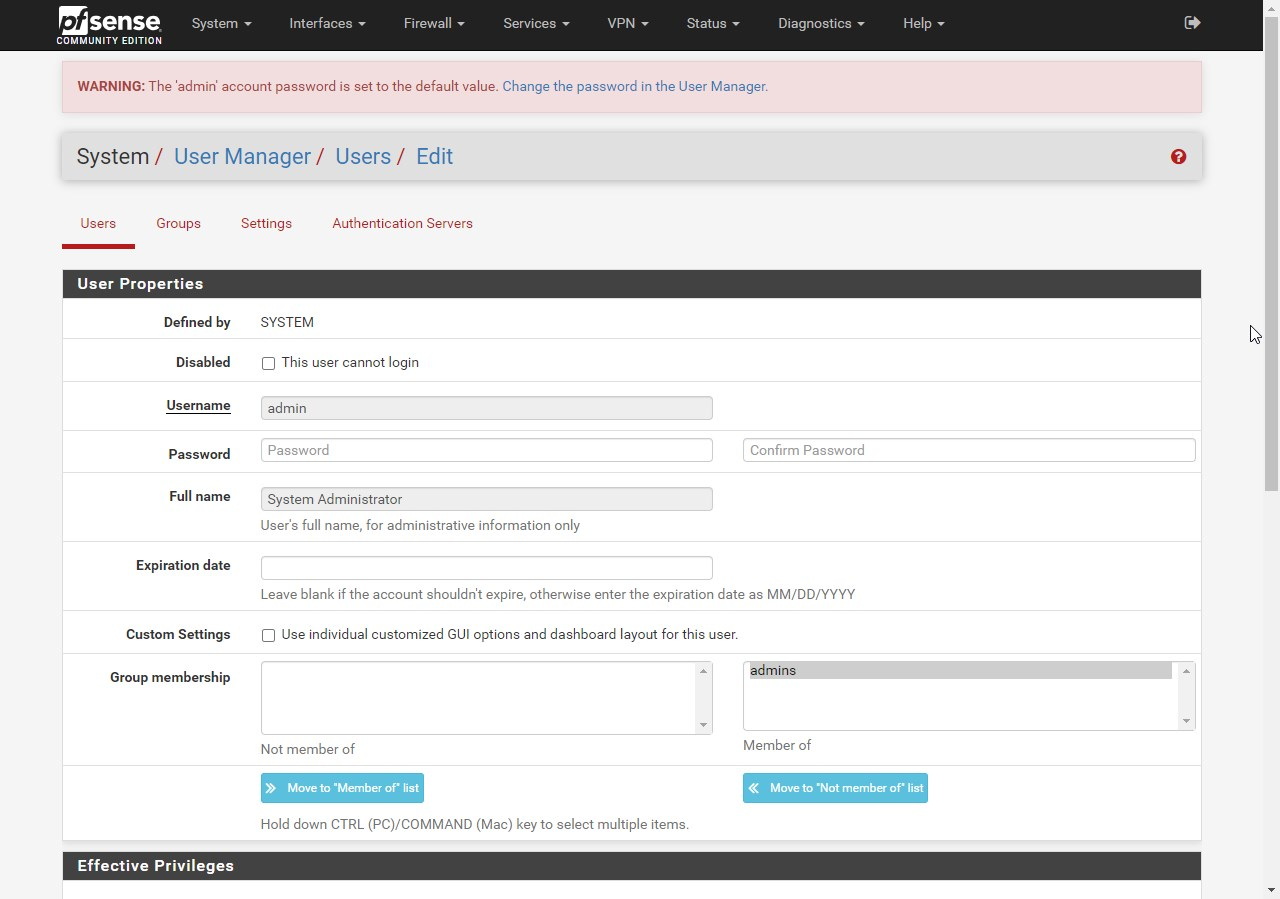Click the logout icon in navbar
This screenshot has width=1280, height=899.
click(x=1192, y=23)
